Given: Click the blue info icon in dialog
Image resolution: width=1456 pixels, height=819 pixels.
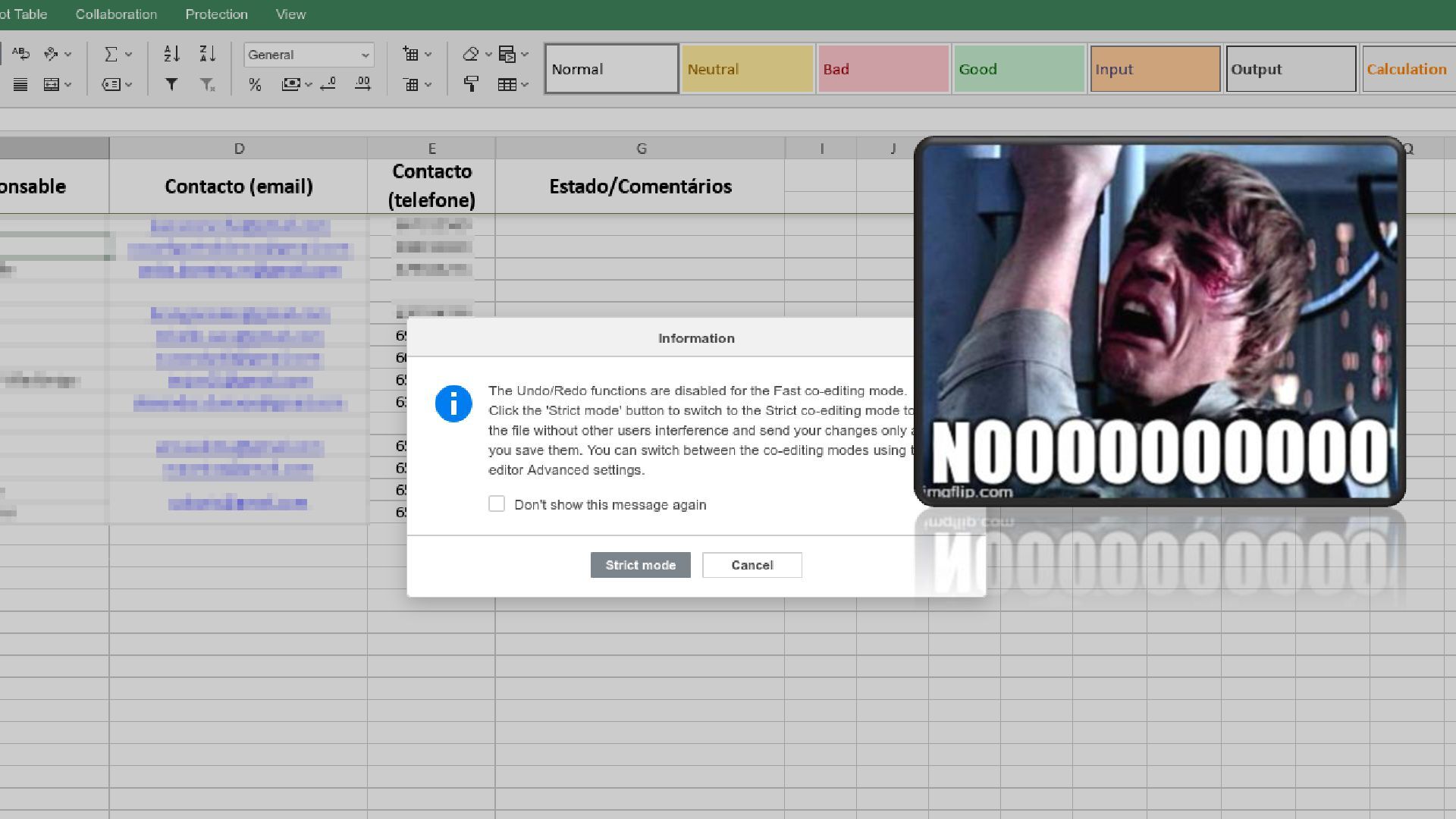Looking at the screenshot, I should tap(453, 403).
